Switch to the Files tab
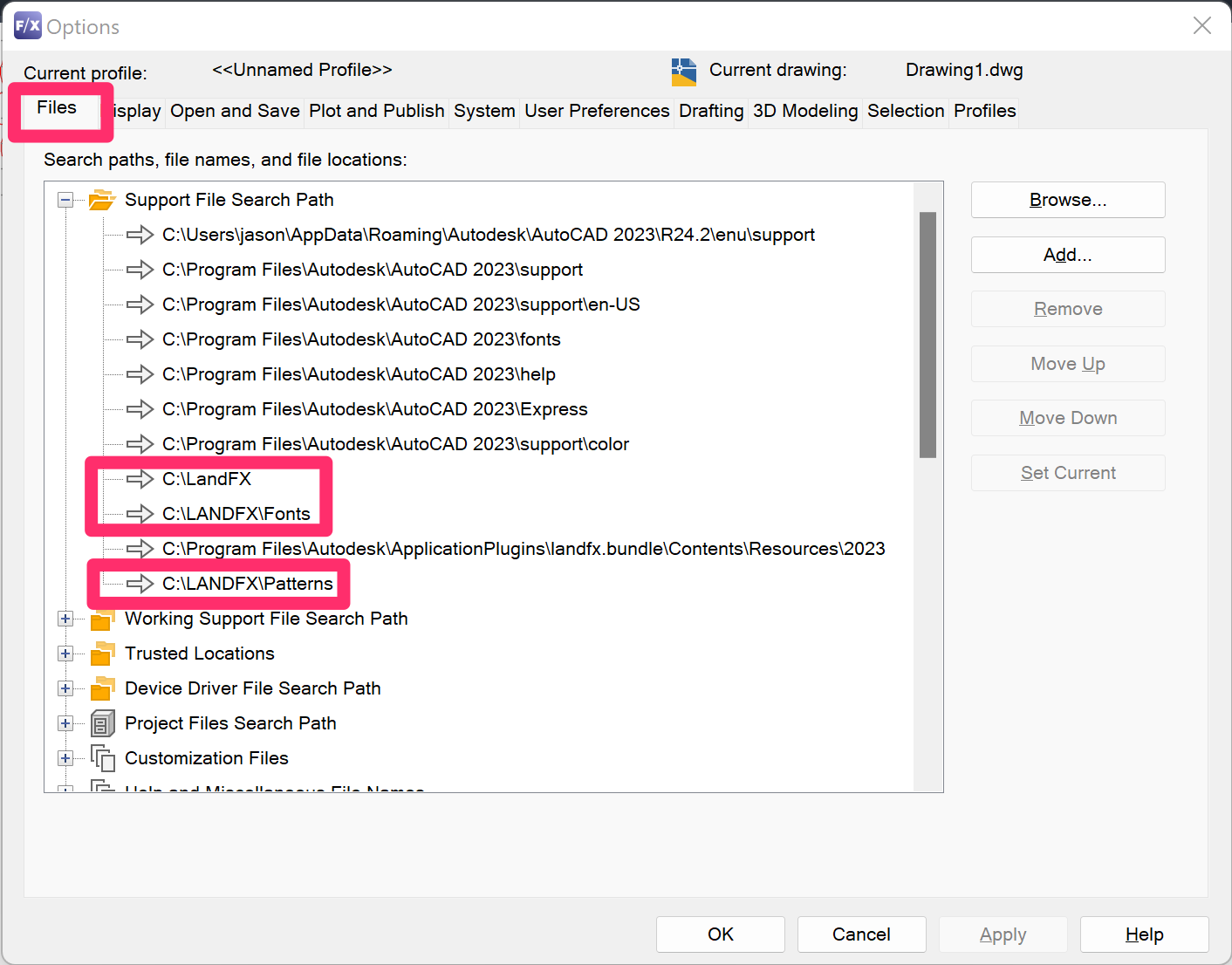 (57, 107)
